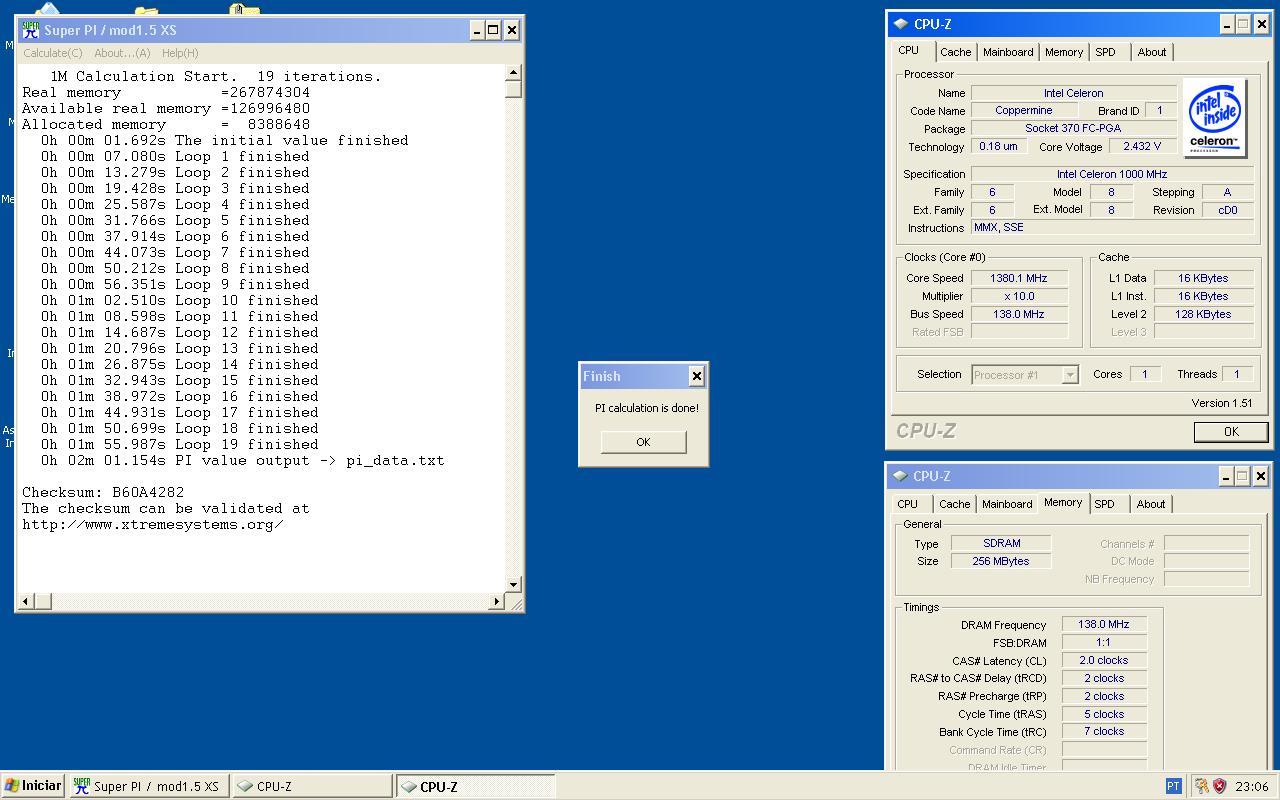Minimize the Super PI window
This screenshot has width=1280, height=800.
pos(476,31)
